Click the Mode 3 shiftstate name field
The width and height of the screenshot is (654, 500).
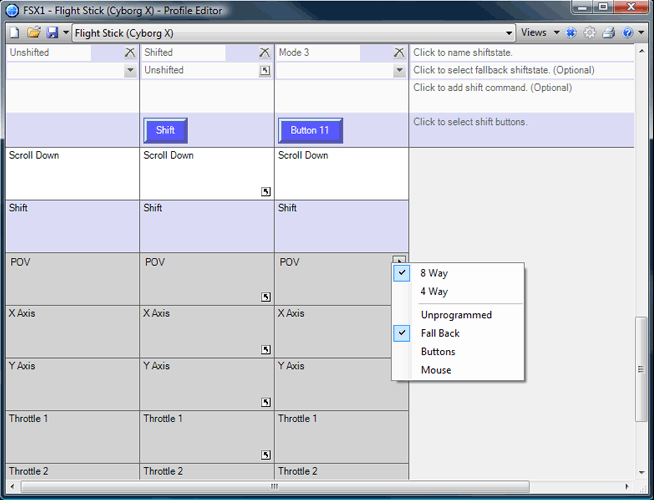(x=318, y=53)
